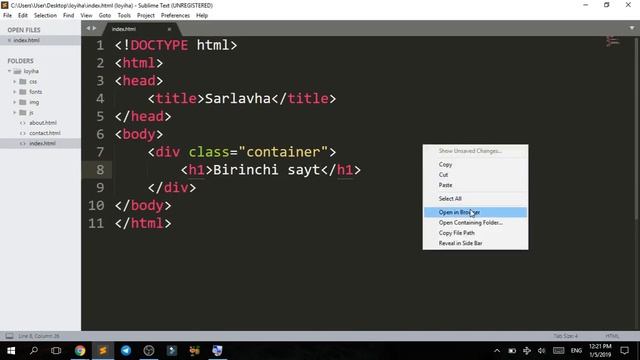Select the css folder icon
The width and height of the screenshot is (640, 360).
pos(23,82)
